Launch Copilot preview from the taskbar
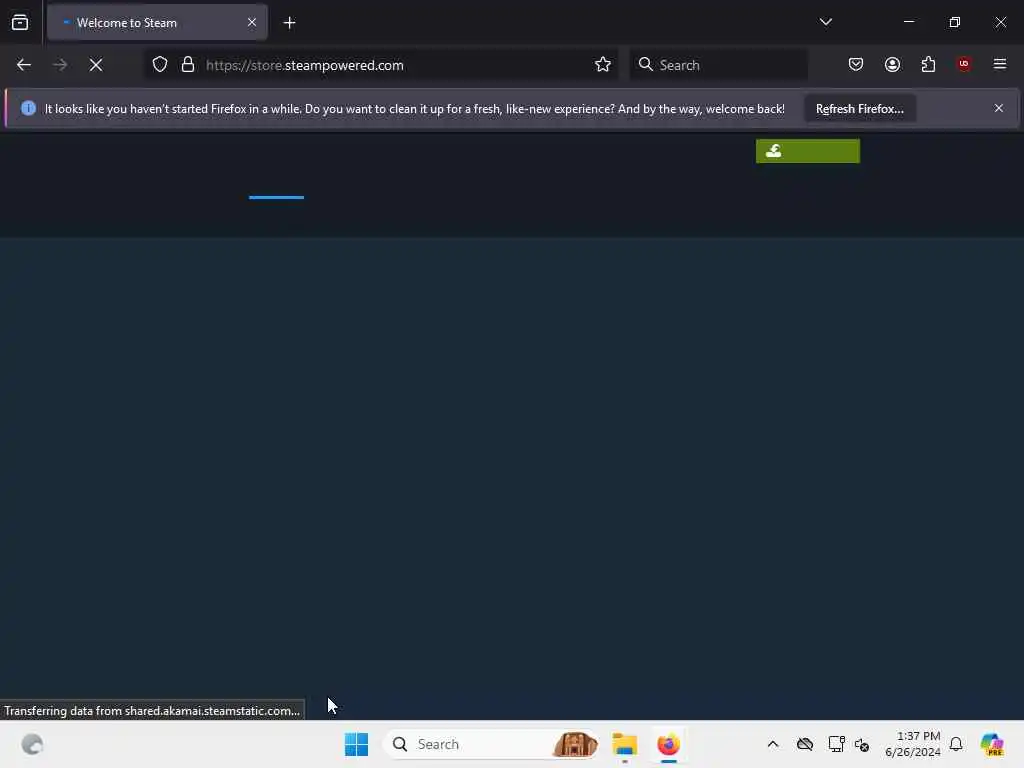Screen dimensions: 1024x768 (x=991, y=744)
